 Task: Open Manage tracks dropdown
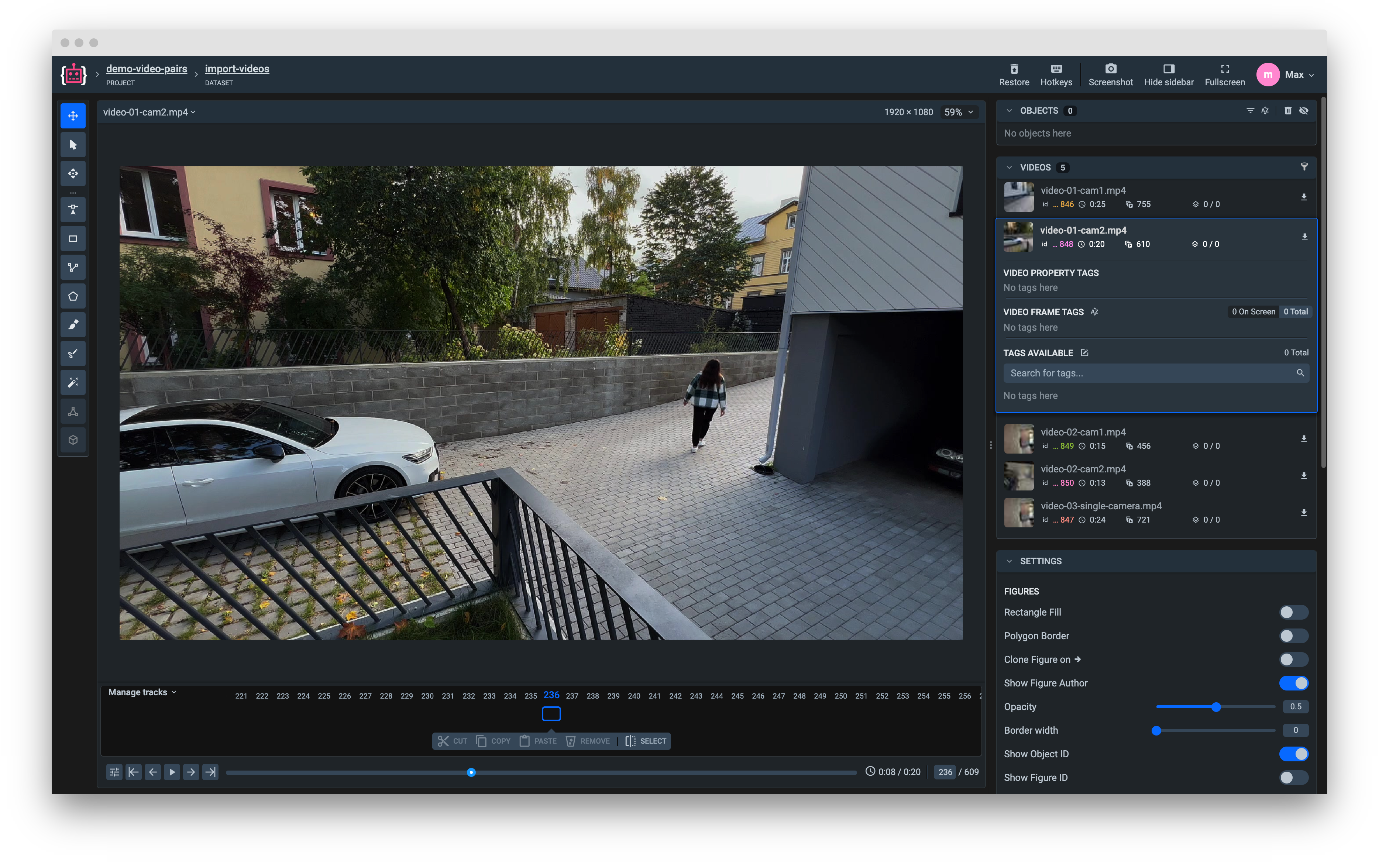(142, 692)
